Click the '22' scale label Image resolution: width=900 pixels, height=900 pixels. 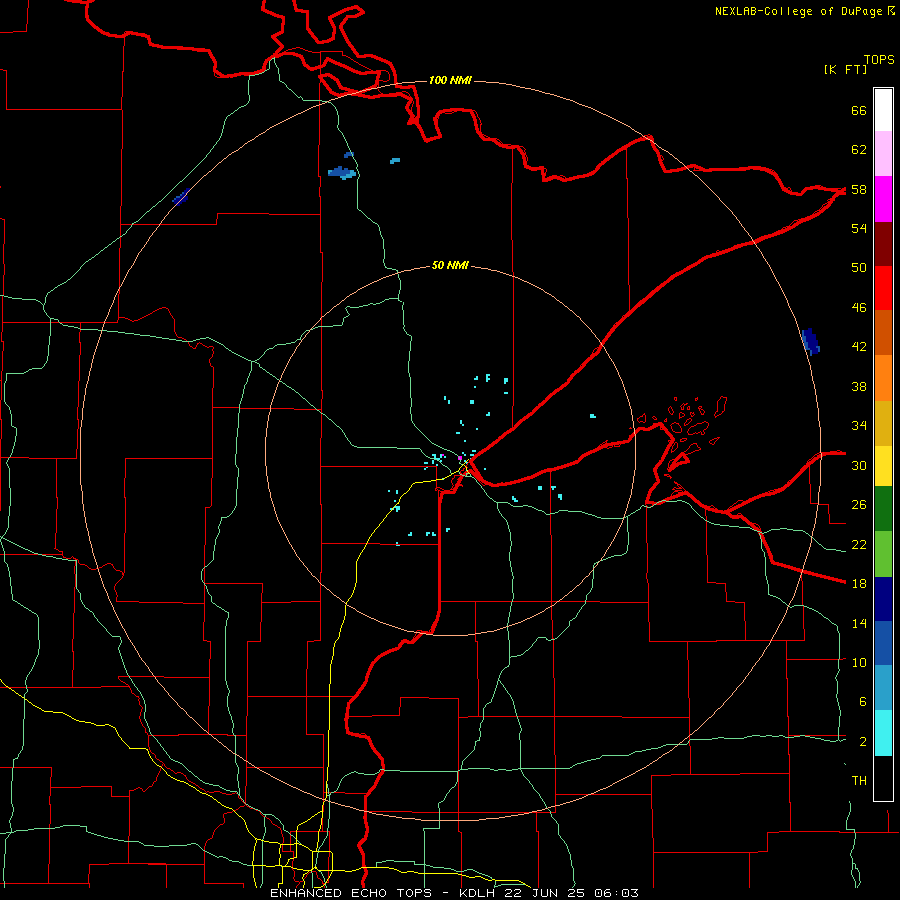point(859,544)
